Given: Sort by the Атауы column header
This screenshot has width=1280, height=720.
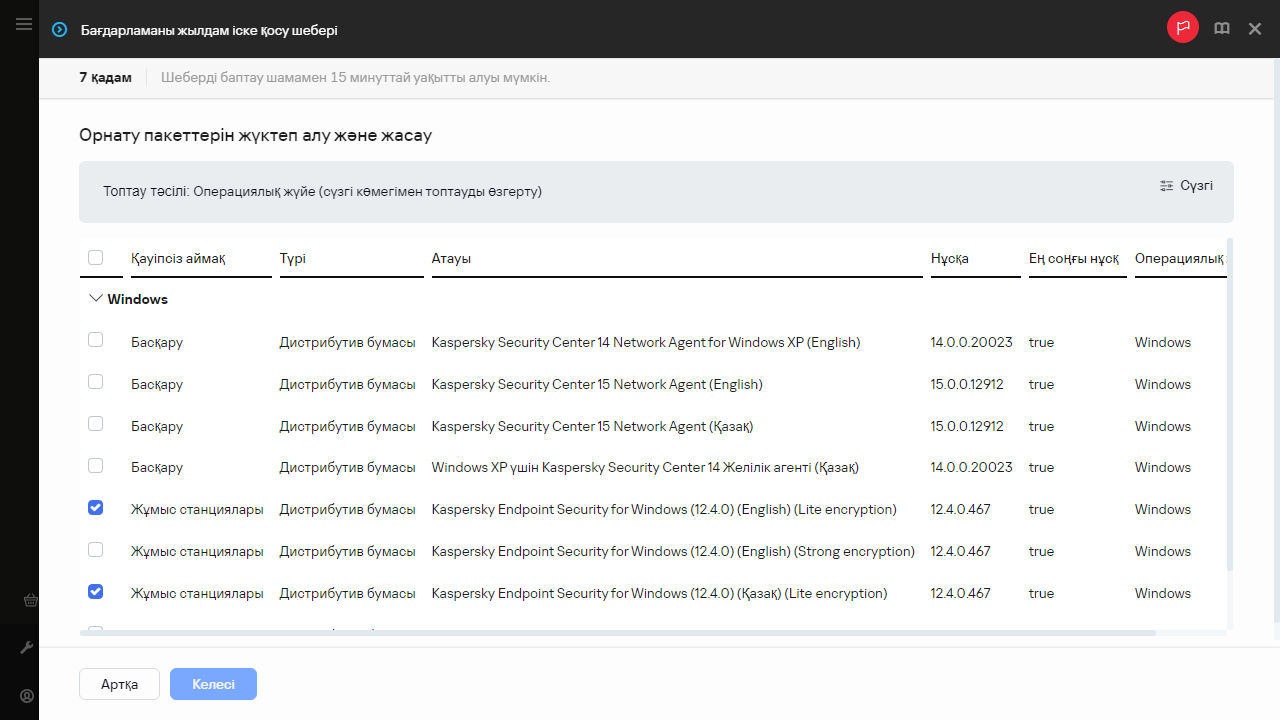Looking at the screenshot, I should click(451, 259).
